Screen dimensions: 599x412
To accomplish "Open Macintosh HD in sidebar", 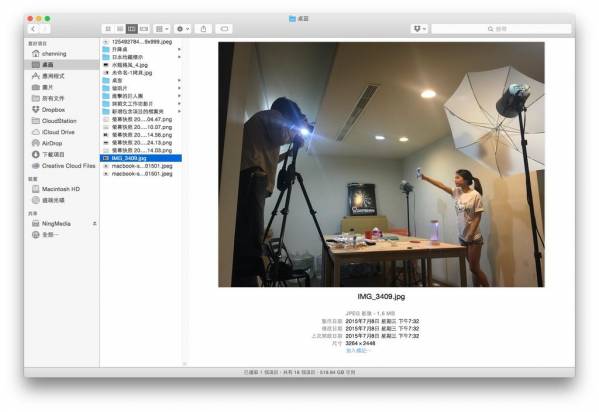I will click(61, 189).
